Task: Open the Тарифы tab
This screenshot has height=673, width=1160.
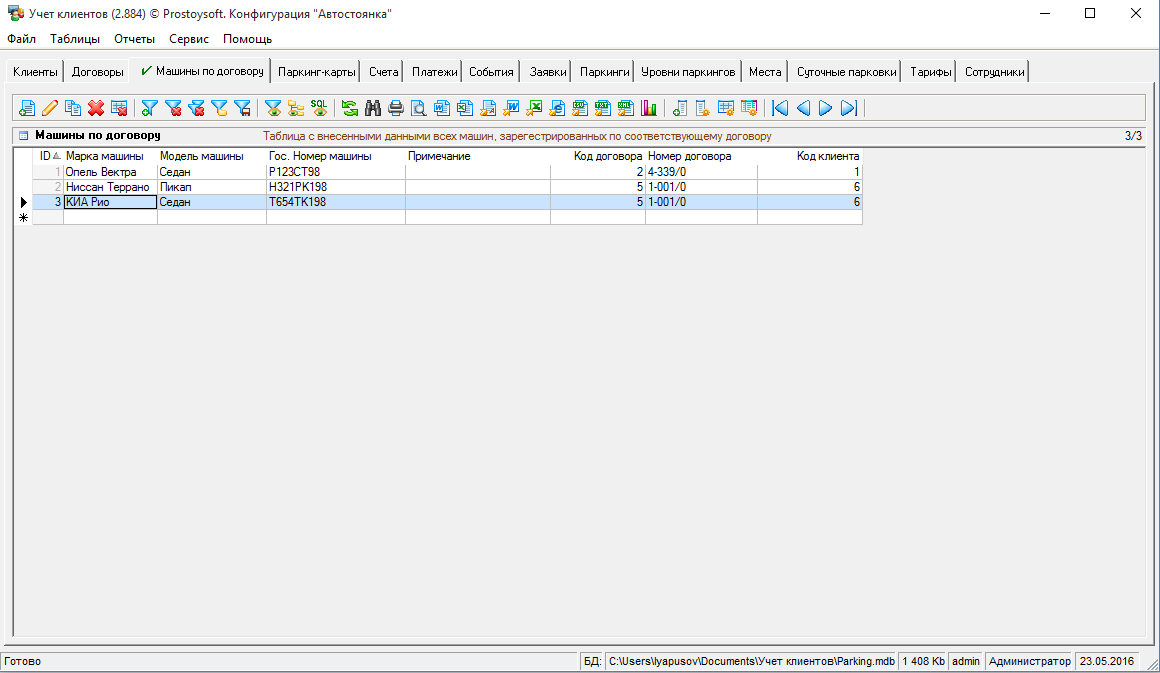Action: pos(930,72)
